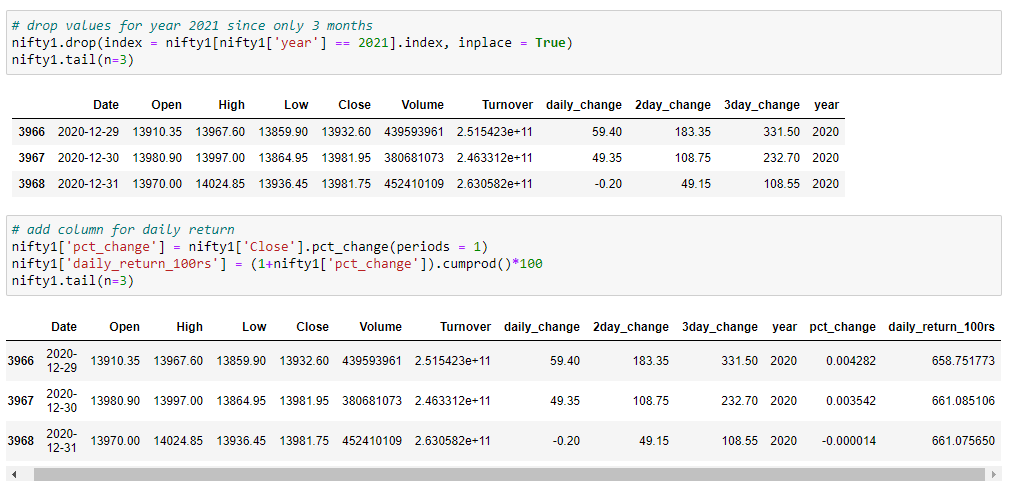Click row index 3967 in the first output table

[32, 158]
